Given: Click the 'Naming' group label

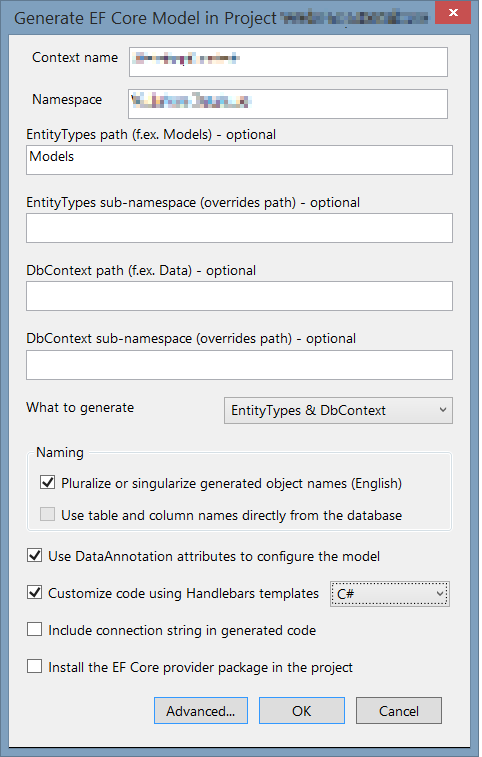Looking at the screenshot, I should pyautogui.click(x=60, y=452).
